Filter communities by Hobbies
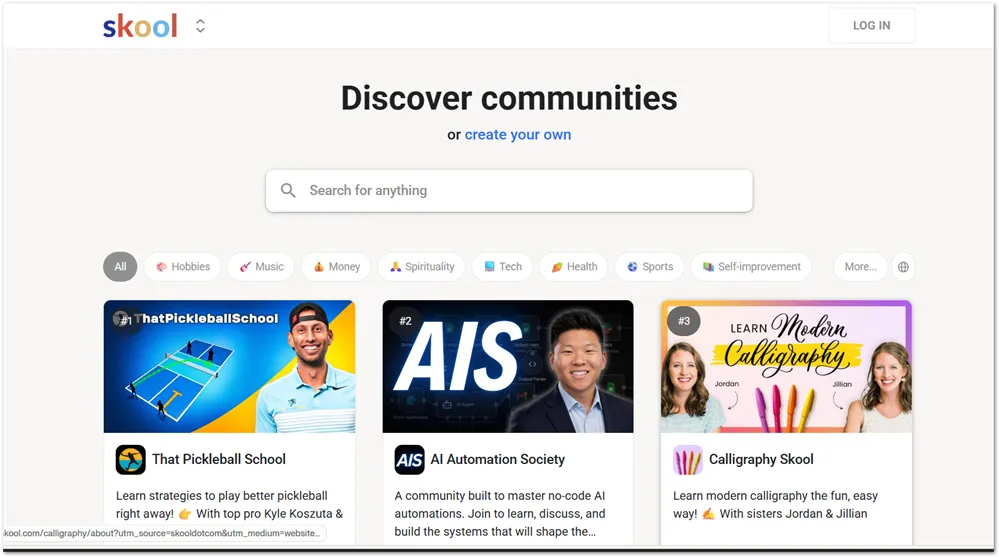This screenshot has width=999, height=557. tap(182, 267)
